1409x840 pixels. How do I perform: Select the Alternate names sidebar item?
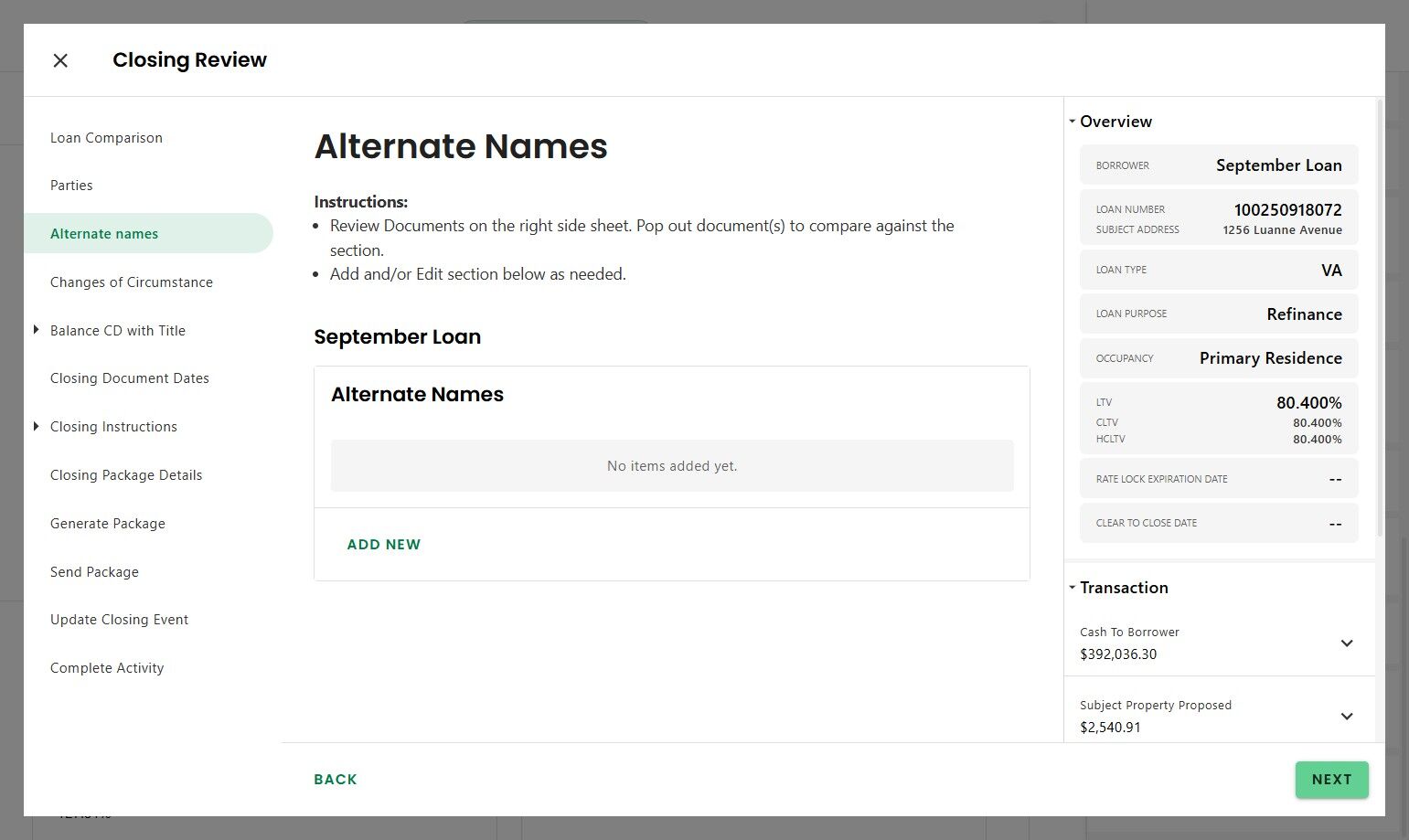tap(104, 234)
